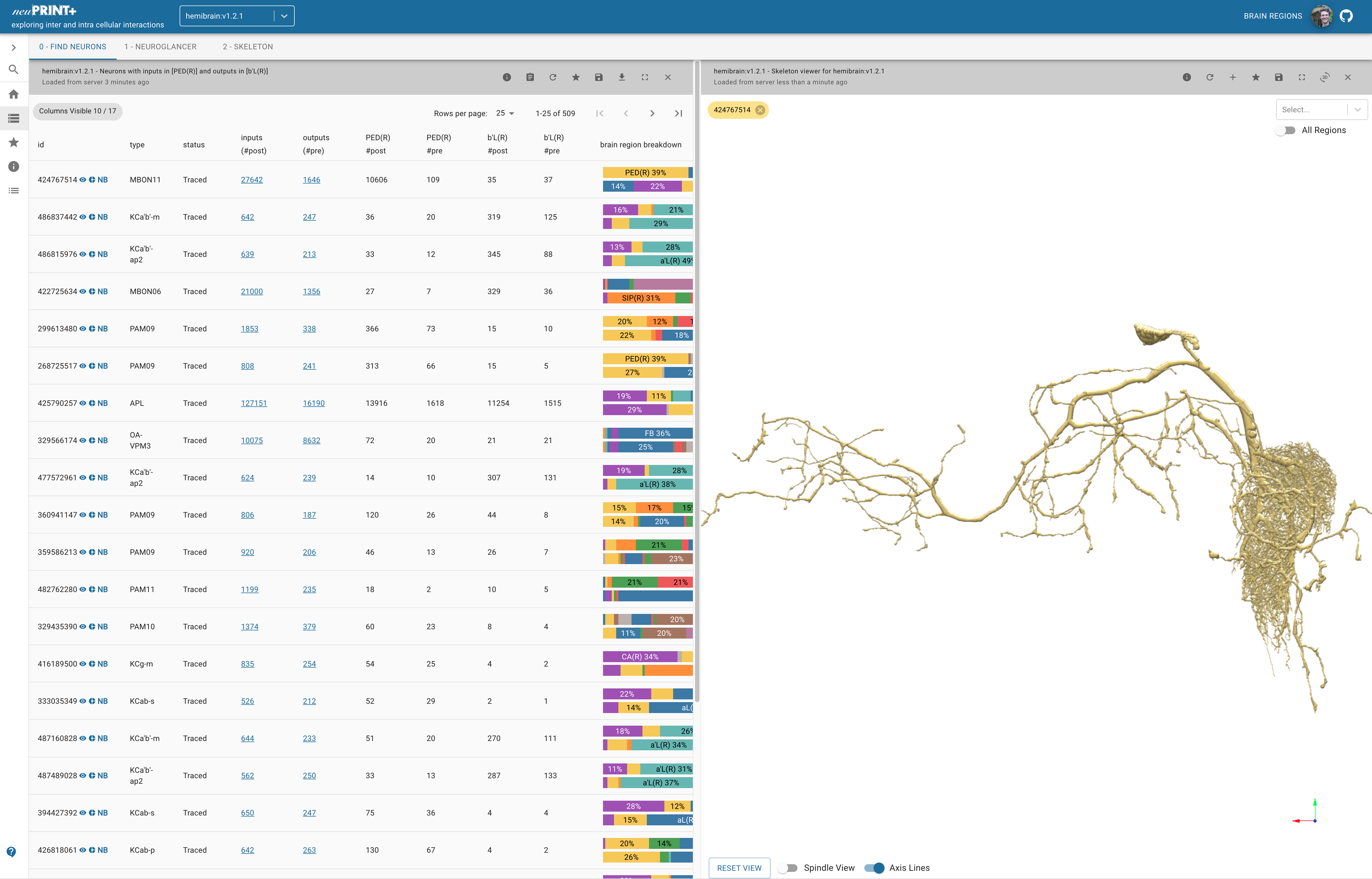Toggle the All Regions switch
This screenshot has height=879, width=1372.
point(1286,130)
